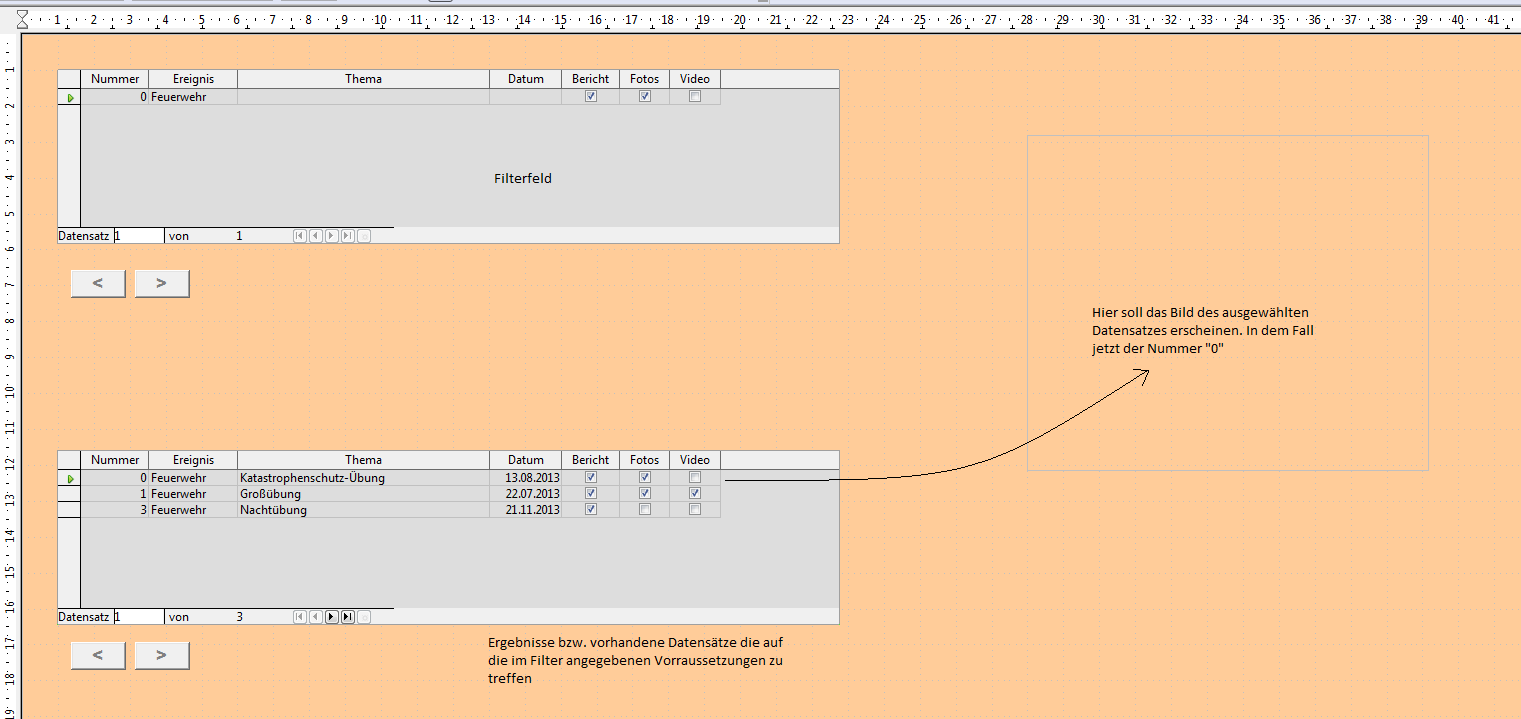Go to first record in filter table navigation bar
1521x719 pixels.
tap(299, 236)
